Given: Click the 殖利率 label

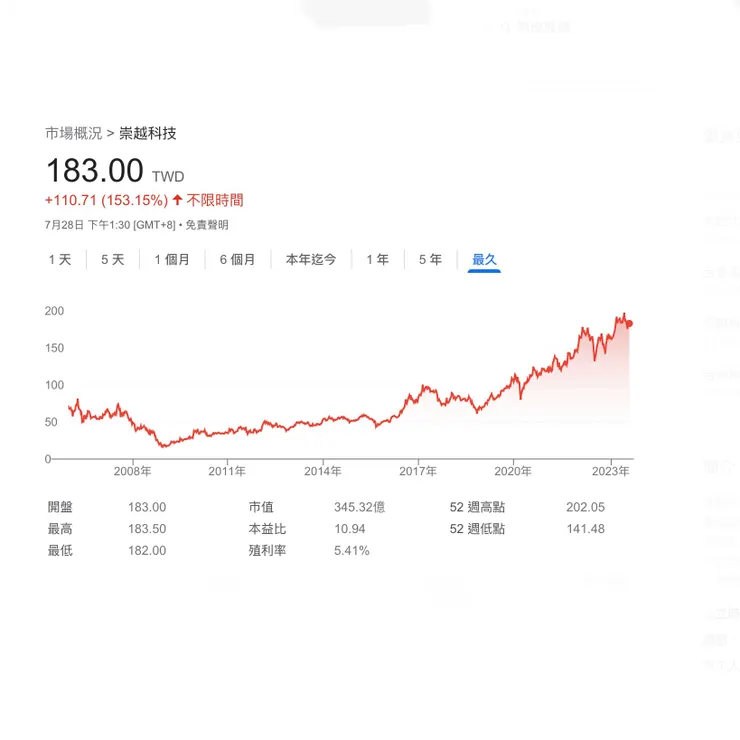Looking at the screenshot, I should pos(267,551).
